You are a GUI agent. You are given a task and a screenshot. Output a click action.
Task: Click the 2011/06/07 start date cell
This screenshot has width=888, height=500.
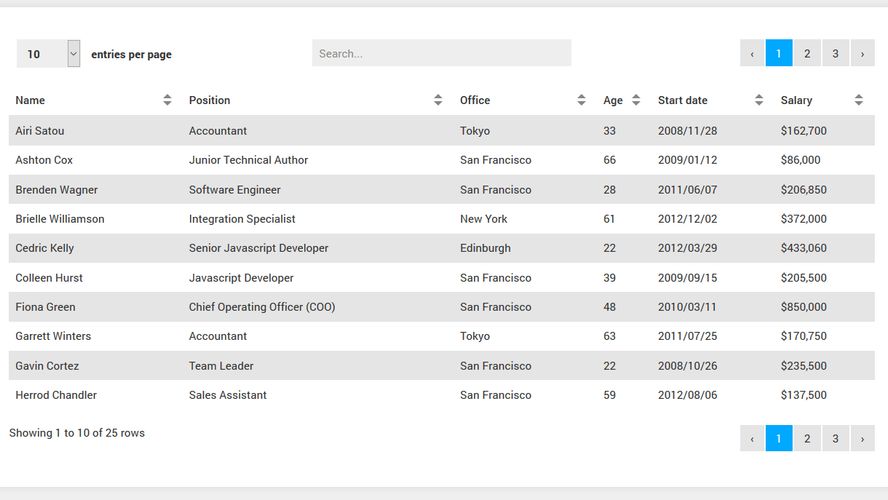point(688,190)
